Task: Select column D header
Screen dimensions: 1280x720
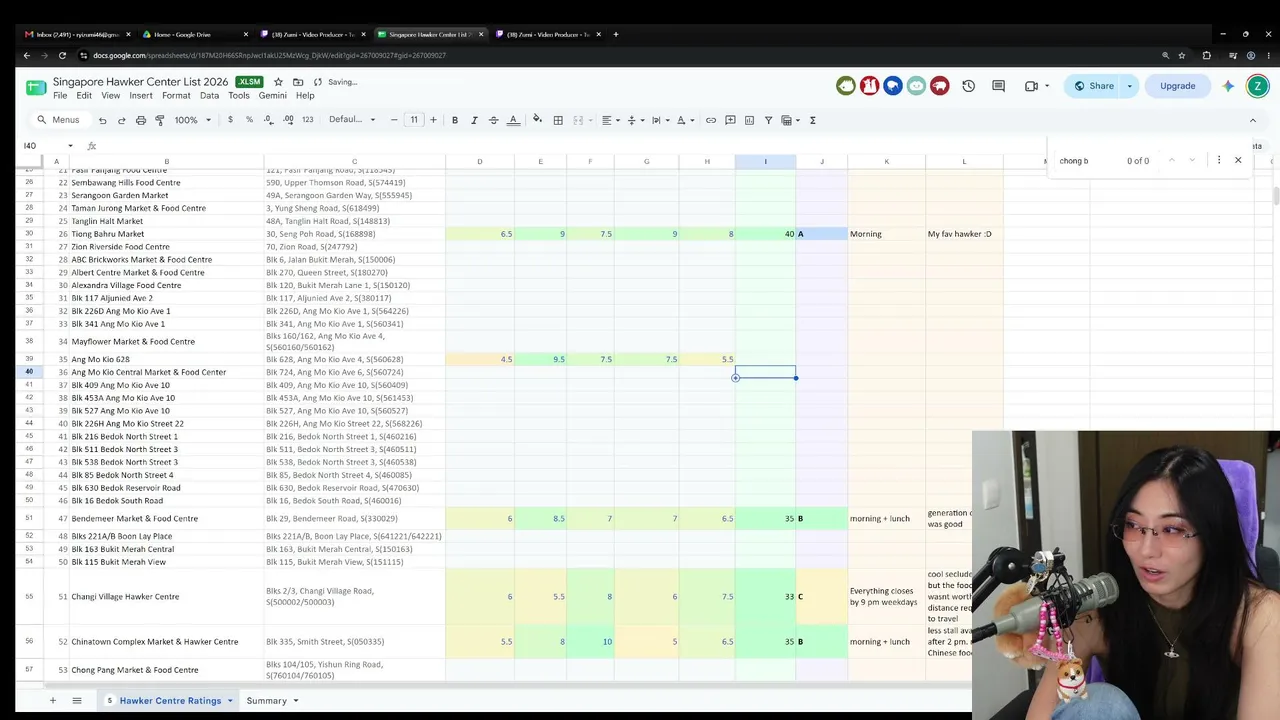Action: [479, 161]
